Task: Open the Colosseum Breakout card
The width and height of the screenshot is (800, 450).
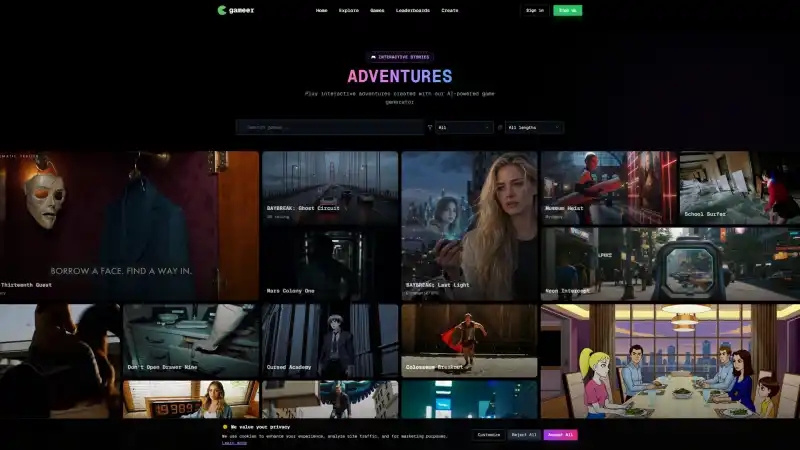Action: click(469, 341)
